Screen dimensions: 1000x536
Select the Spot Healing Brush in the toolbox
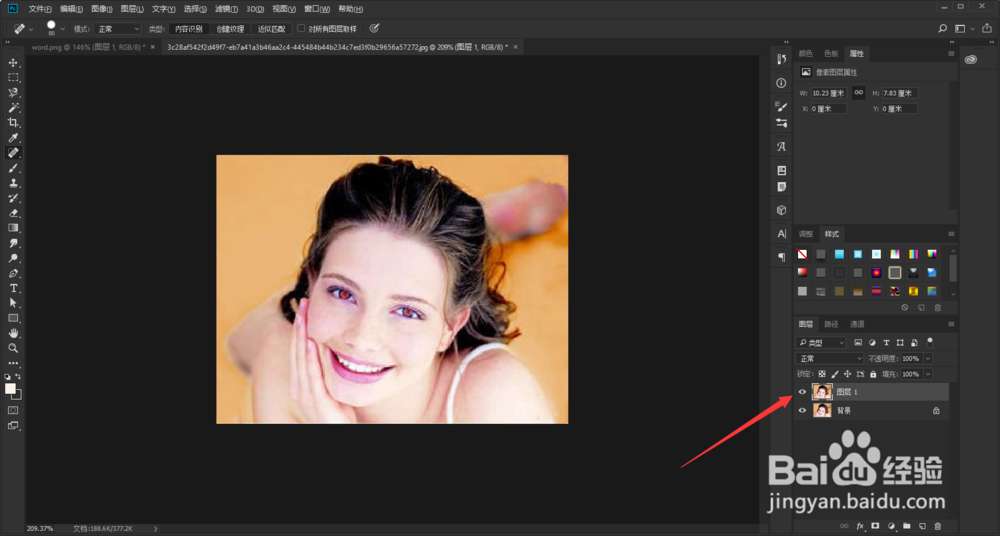(x=13, y=153)
